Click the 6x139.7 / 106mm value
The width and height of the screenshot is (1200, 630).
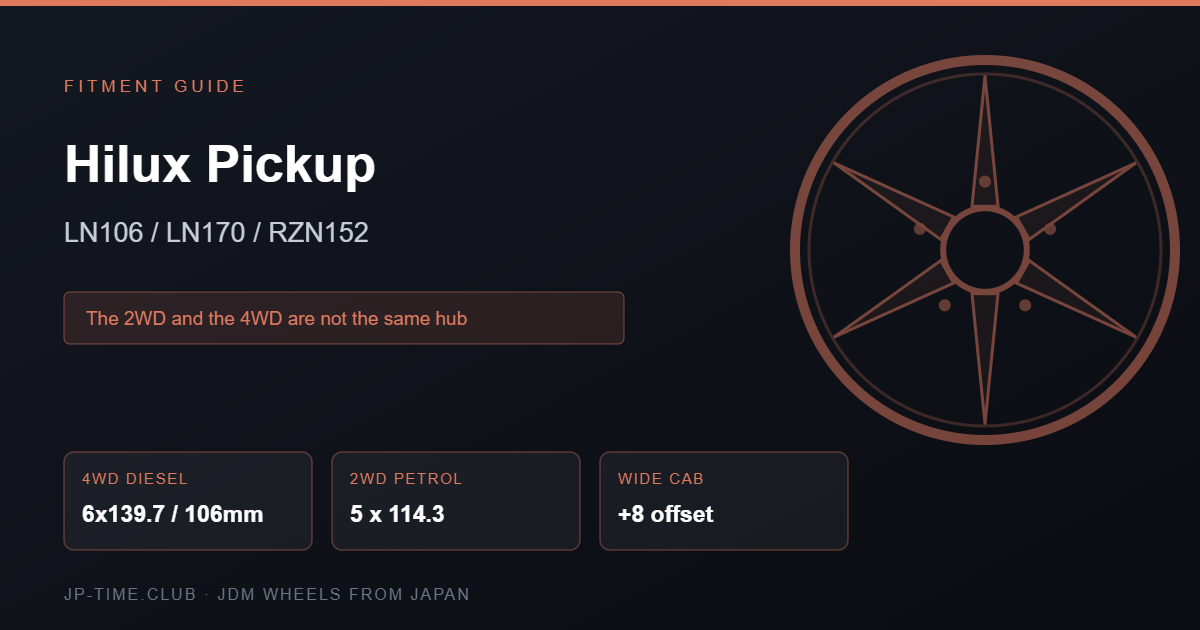point(173,514)
